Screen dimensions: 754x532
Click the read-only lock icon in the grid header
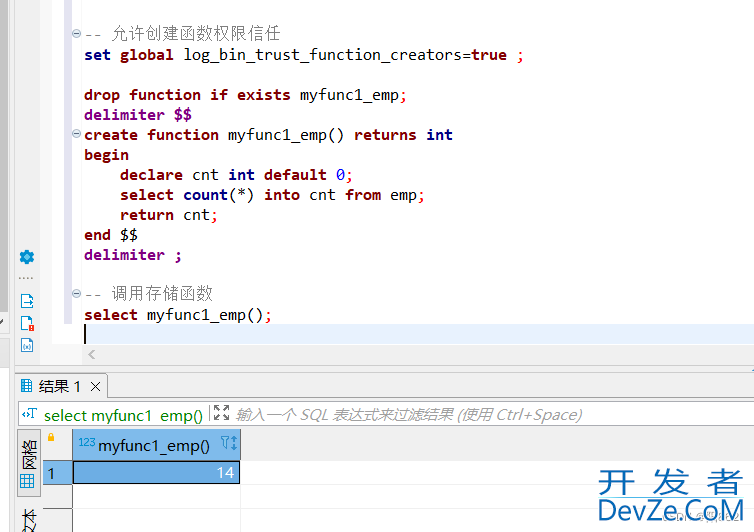[x=51, y=437]
